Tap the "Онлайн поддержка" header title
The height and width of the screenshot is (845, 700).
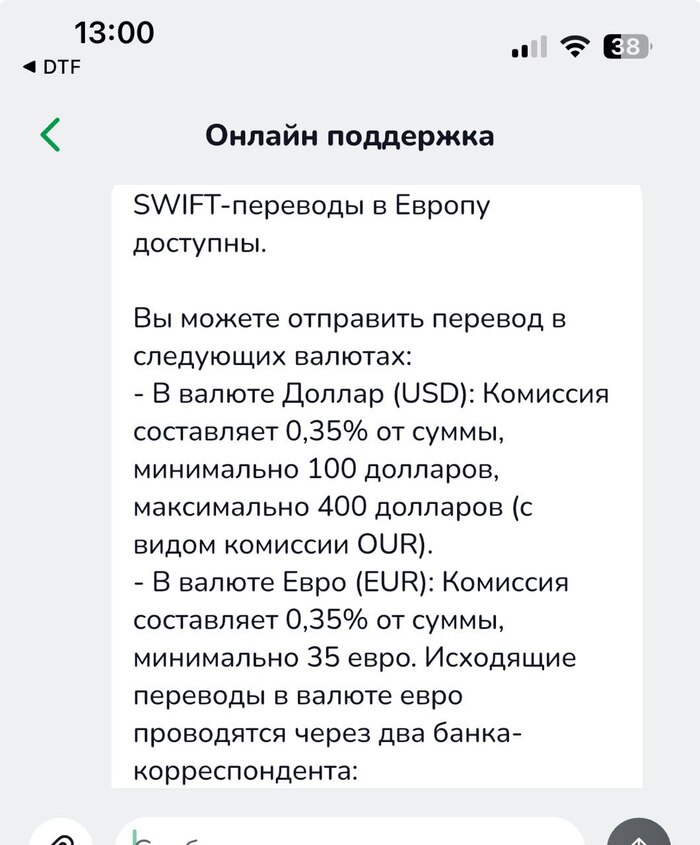[x=349, y=135]
